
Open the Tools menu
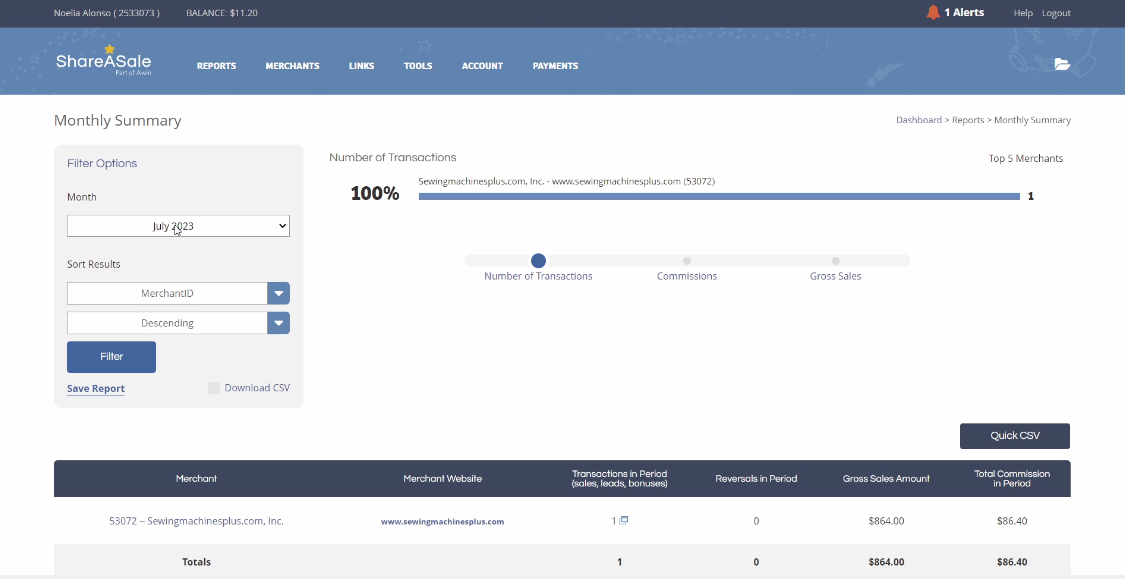418,66
